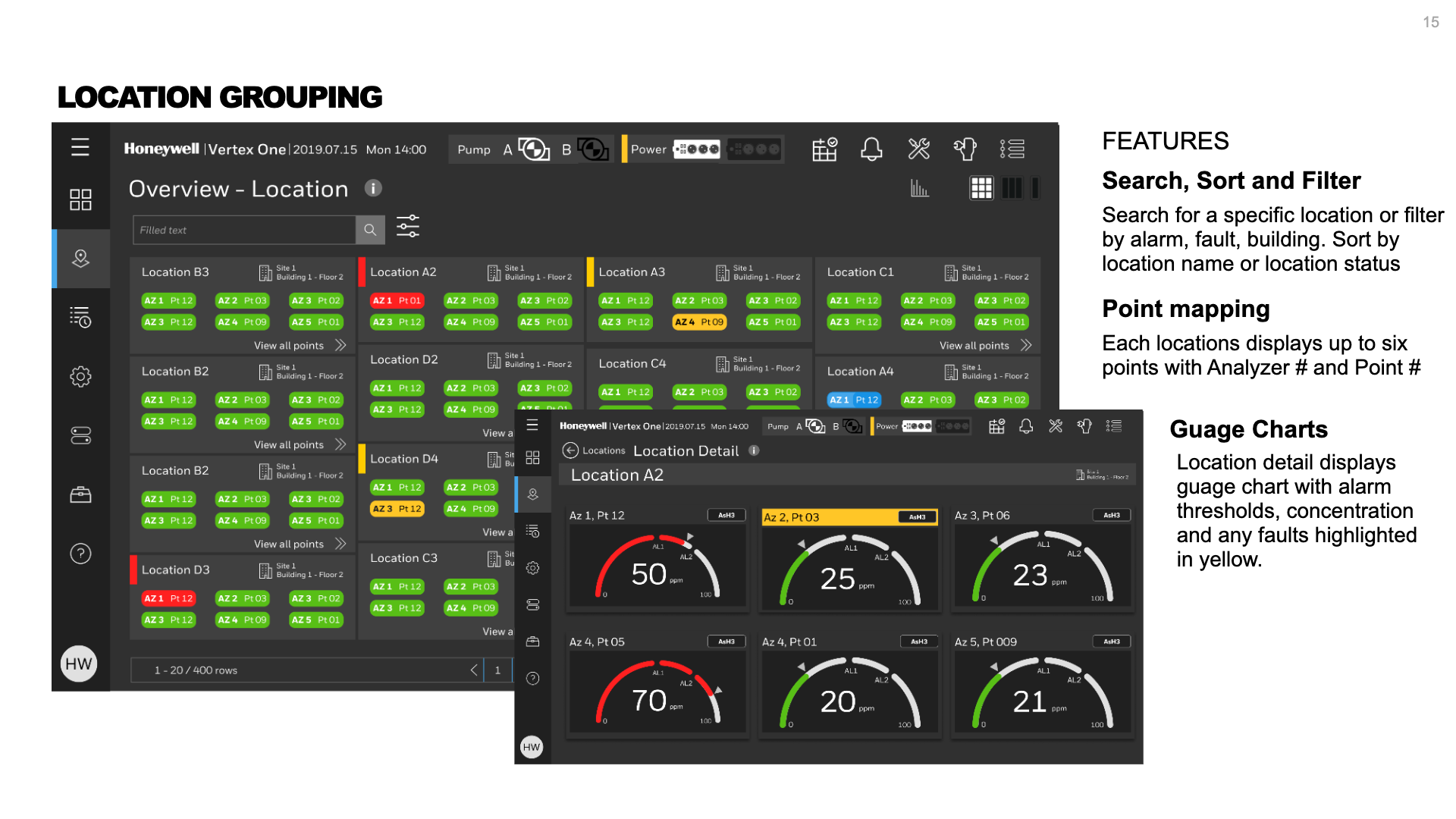Viewport: 1456px width, 819px height.
Task: Click the calendar schedule icon in header
Action: (x=824, y=149)
